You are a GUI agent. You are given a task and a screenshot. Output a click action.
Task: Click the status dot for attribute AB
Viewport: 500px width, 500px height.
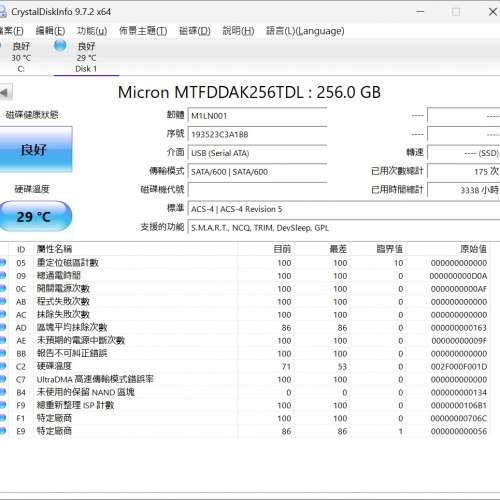point(3,302)
